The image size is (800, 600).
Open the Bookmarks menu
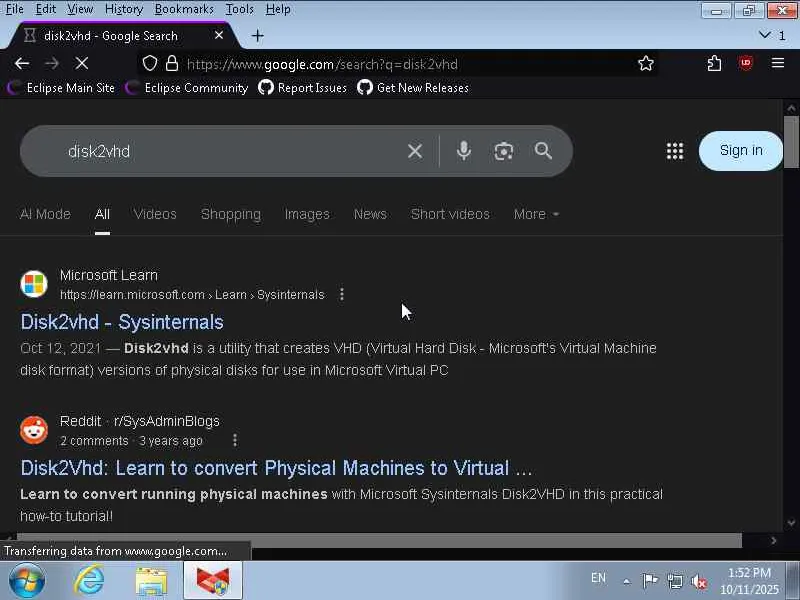[184, 9]
